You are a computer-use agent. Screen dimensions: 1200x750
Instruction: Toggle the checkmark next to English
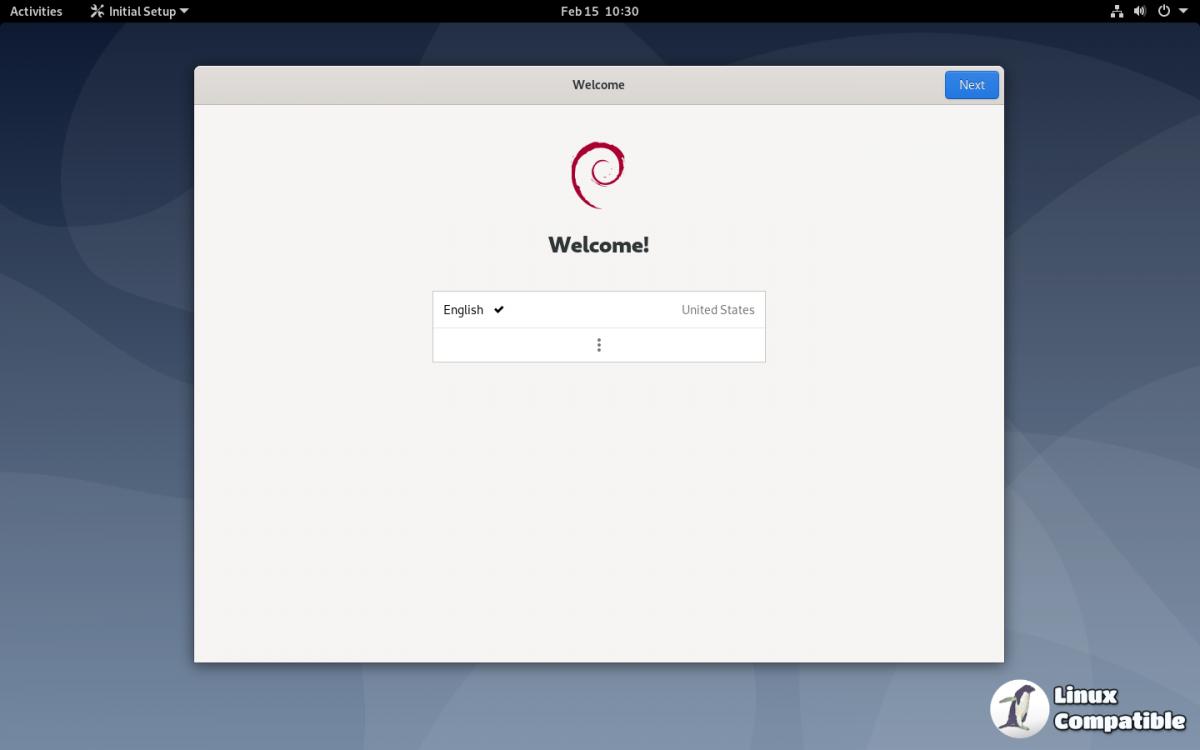coord(499,310)
